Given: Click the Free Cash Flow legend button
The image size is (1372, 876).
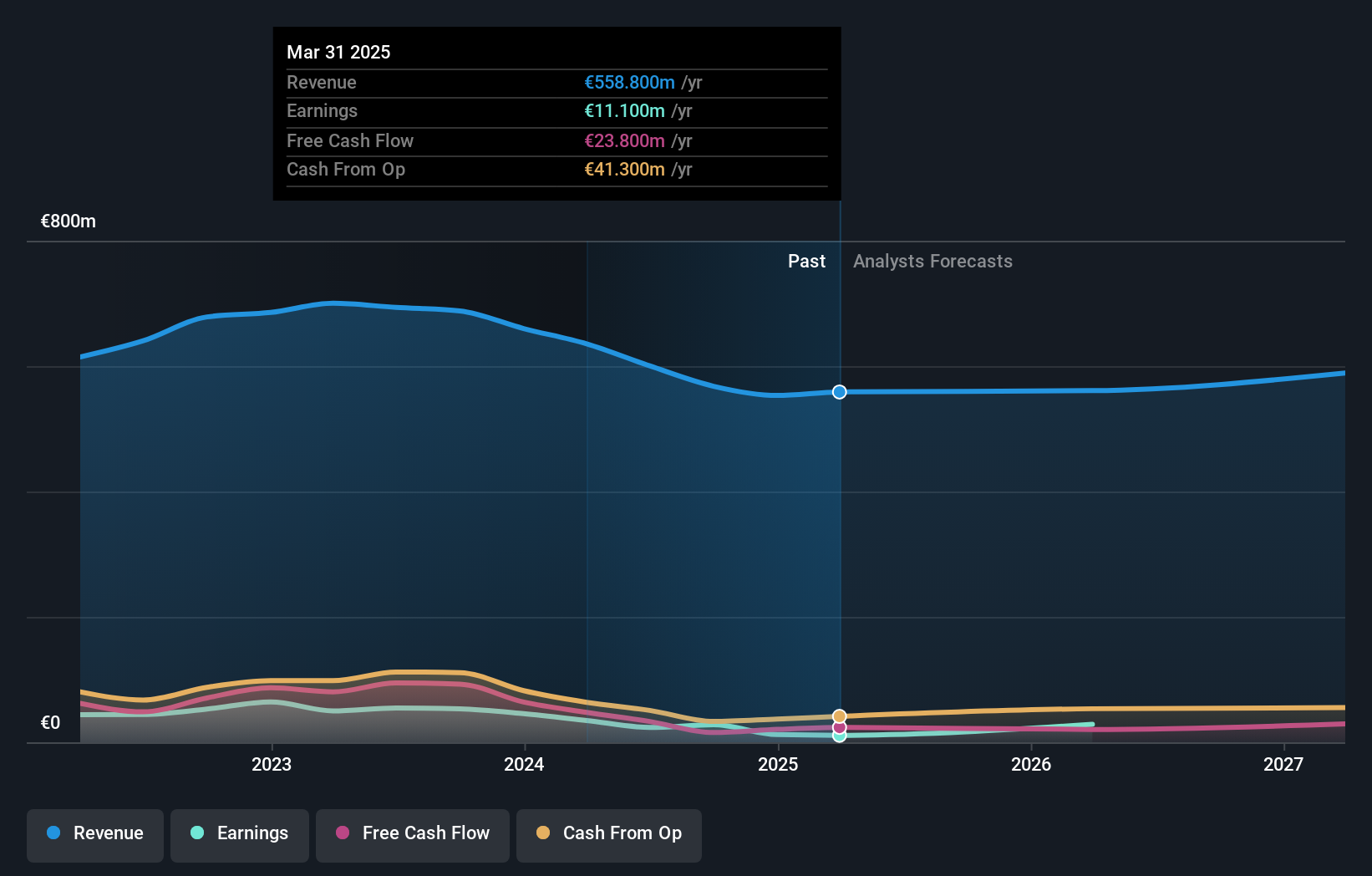Looking at the screenshot, I should point(412,834).
